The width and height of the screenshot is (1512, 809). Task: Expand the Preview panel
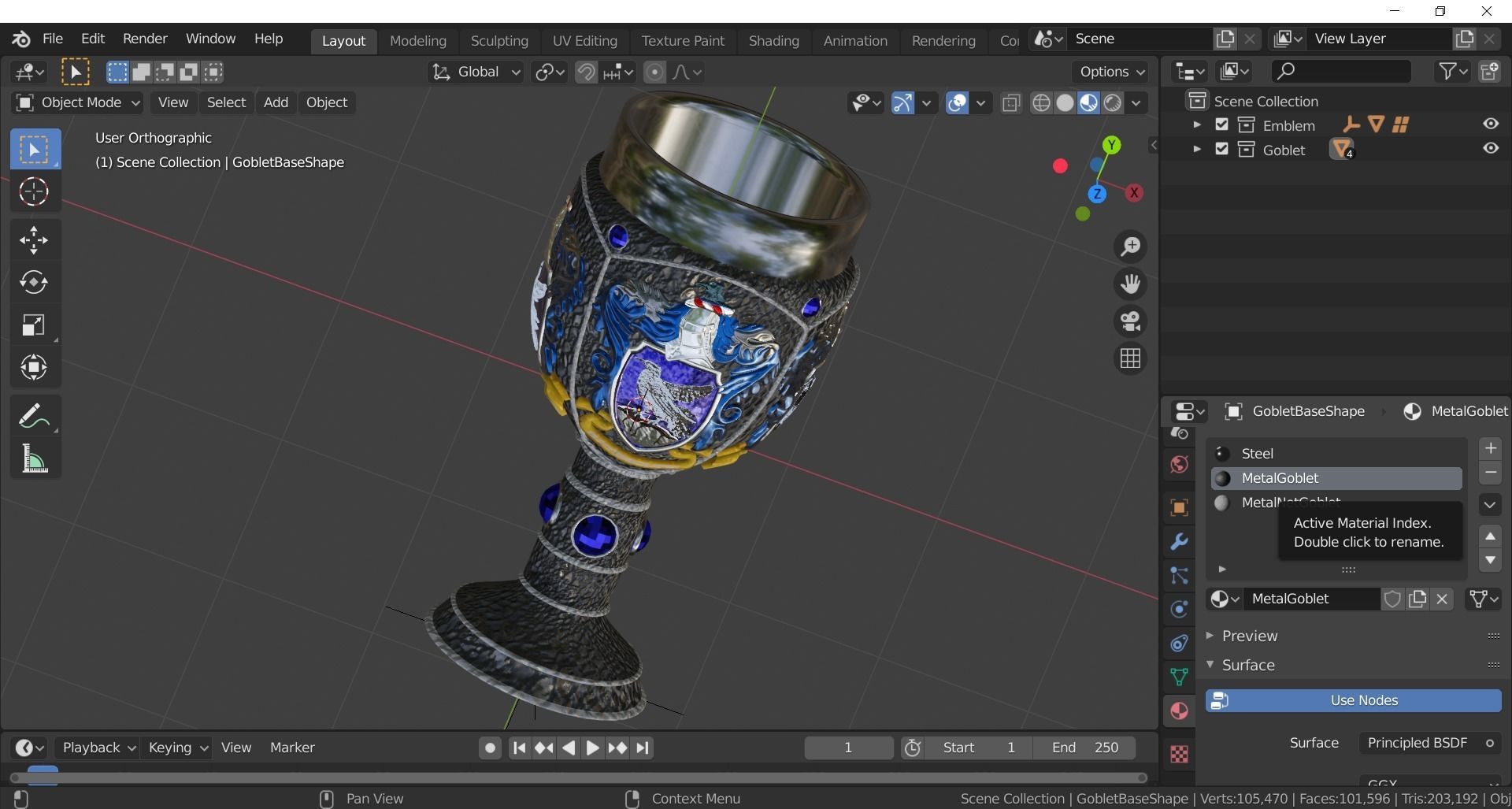(x=1249, y=636)
